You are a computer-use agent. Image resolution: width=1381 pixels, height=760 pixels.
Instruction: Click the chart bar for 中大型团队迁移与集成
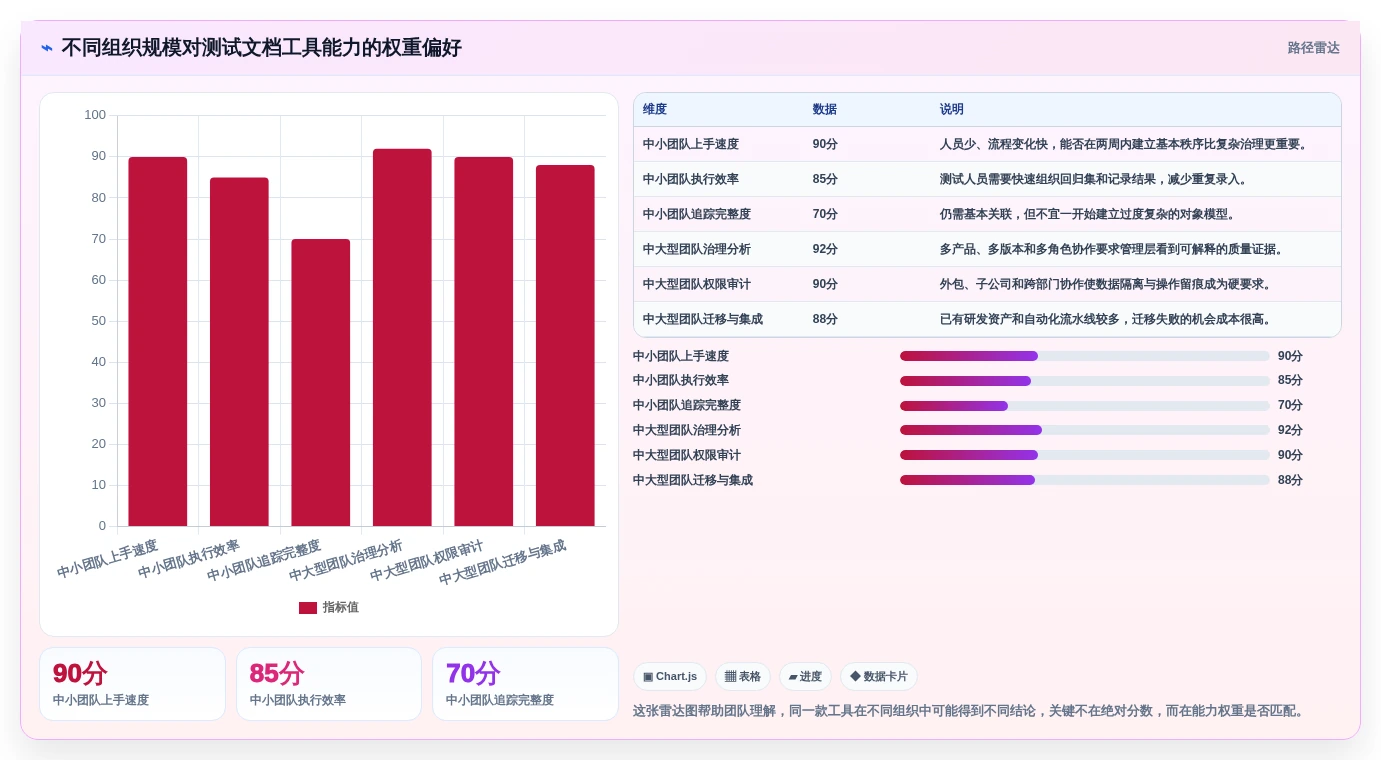(565, 345)
